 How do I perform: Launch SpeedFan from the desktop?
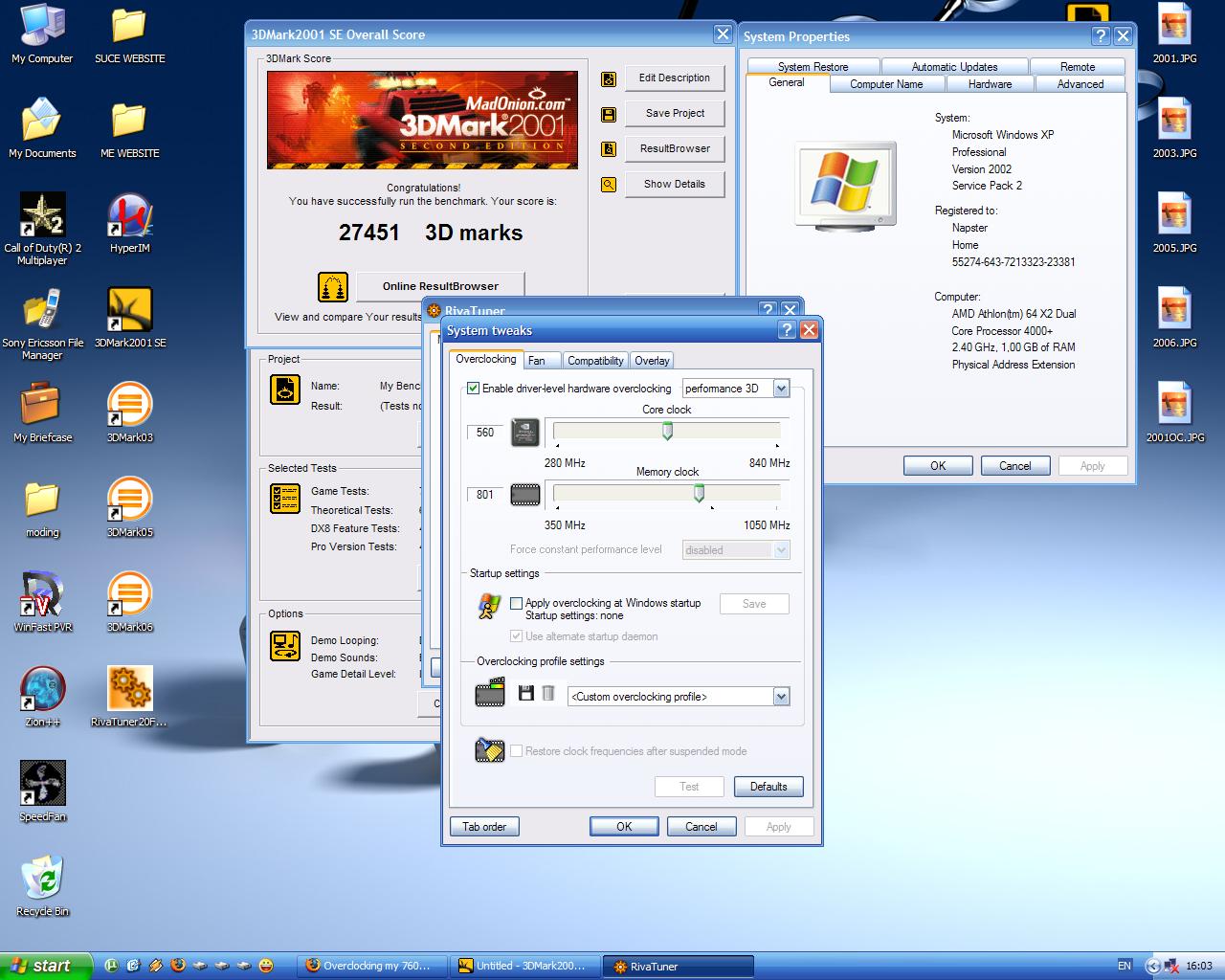click(x=42, y=791)
